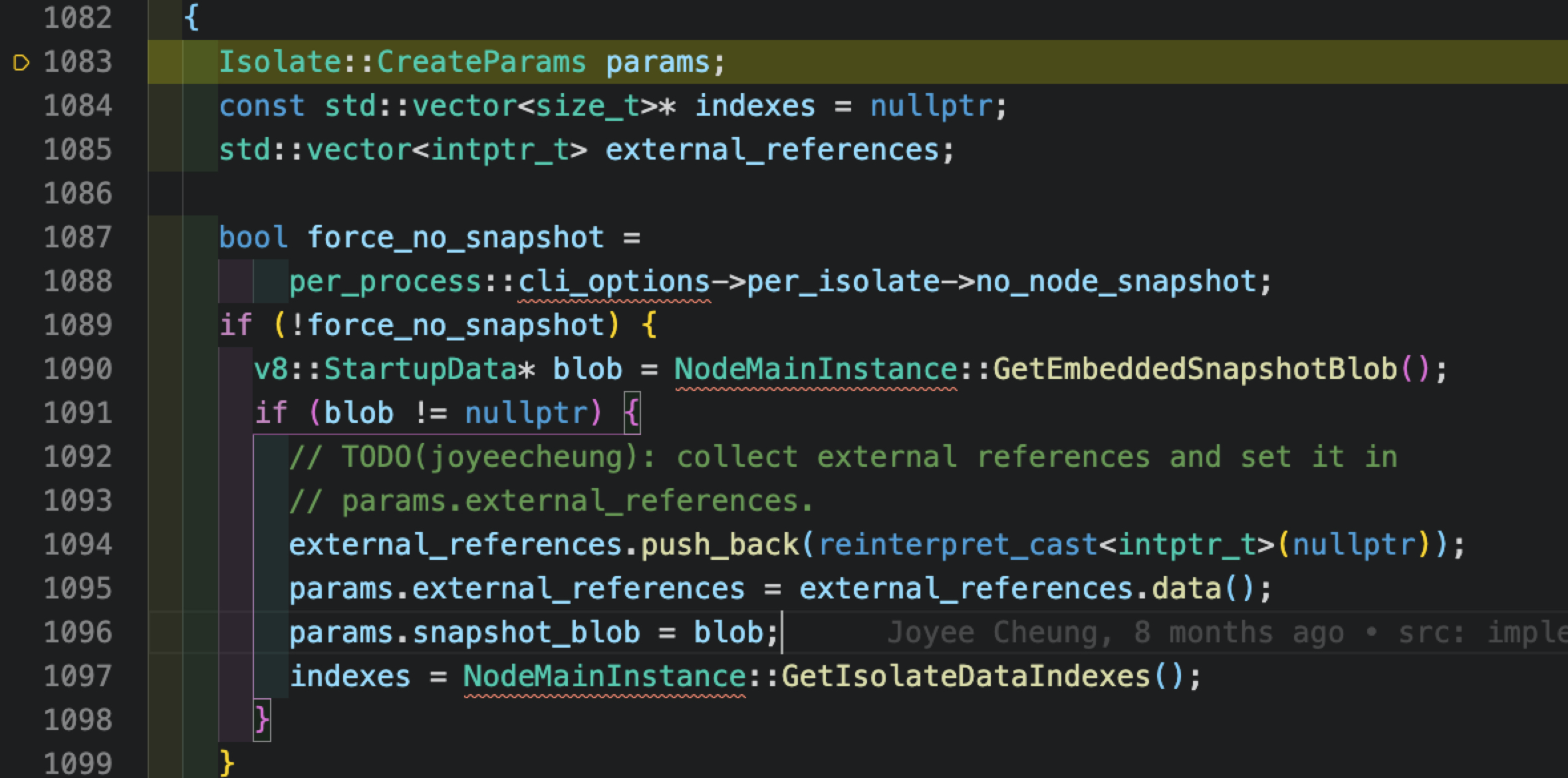The image size is (1568, 778).
Task: Click line number 1098 in the gutter
Action: coord(78,720)
